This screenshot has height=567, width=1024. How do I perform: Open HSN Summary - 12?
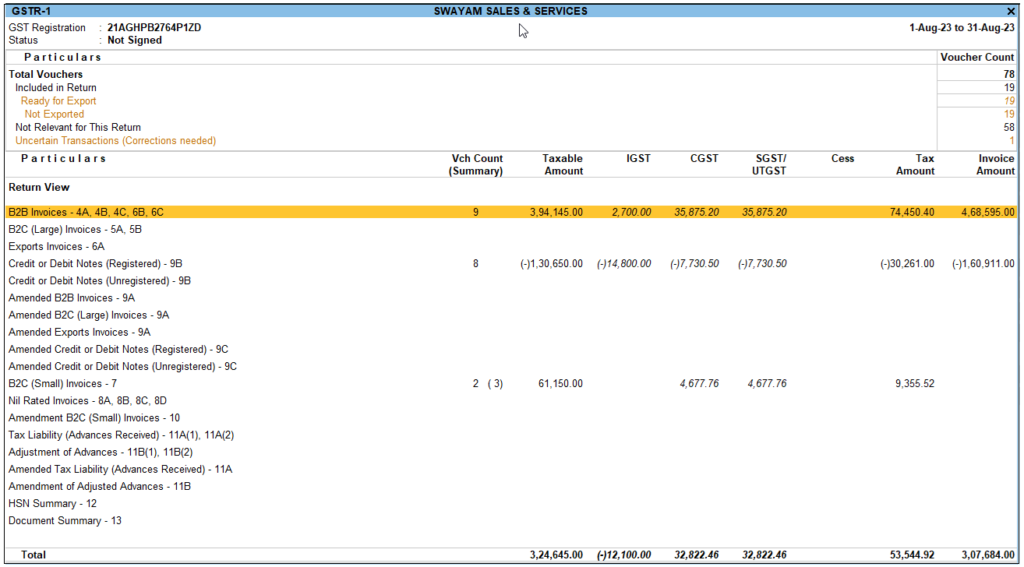click(x=52, y=503)
